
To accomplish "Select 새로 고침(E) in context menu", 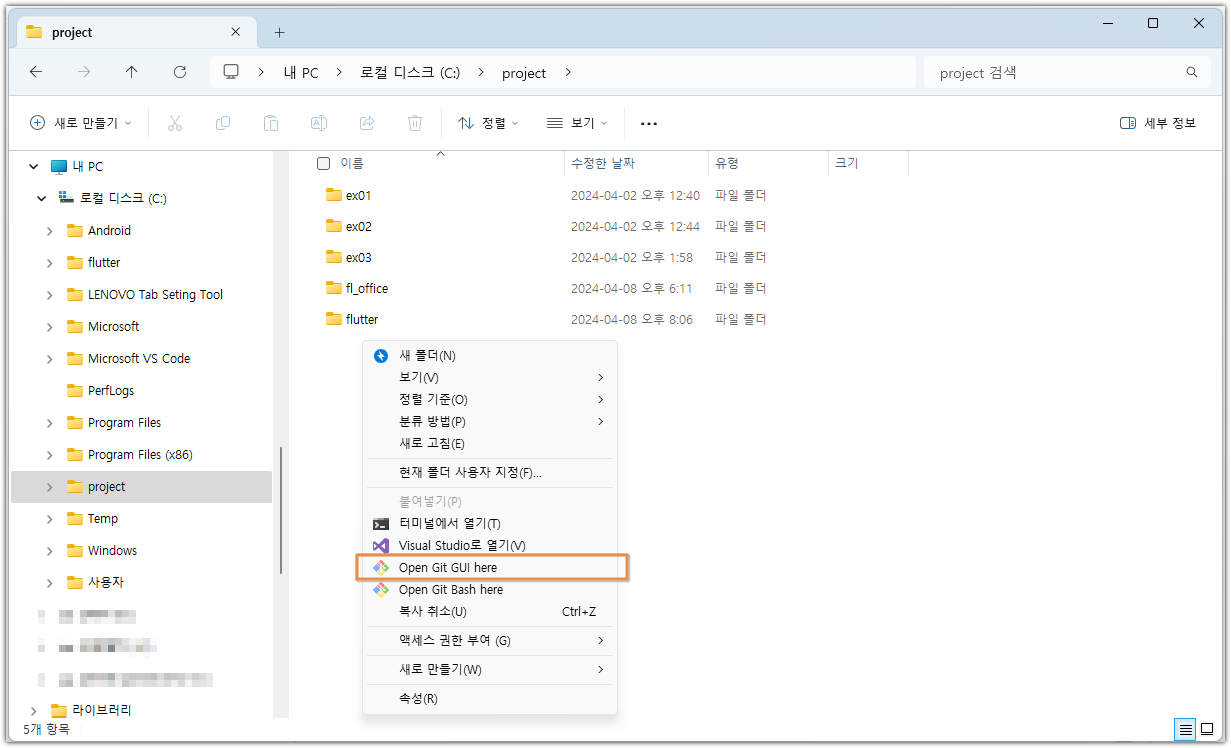I will coord(490,443).
